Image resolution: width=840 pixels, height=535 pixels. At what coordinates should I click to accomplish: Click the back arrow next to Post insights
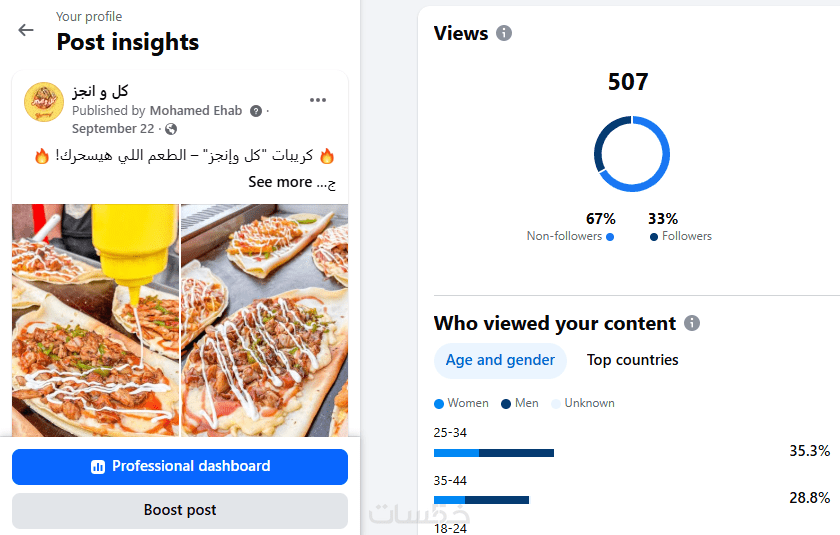pyautogui.click(x=26, y=30)
